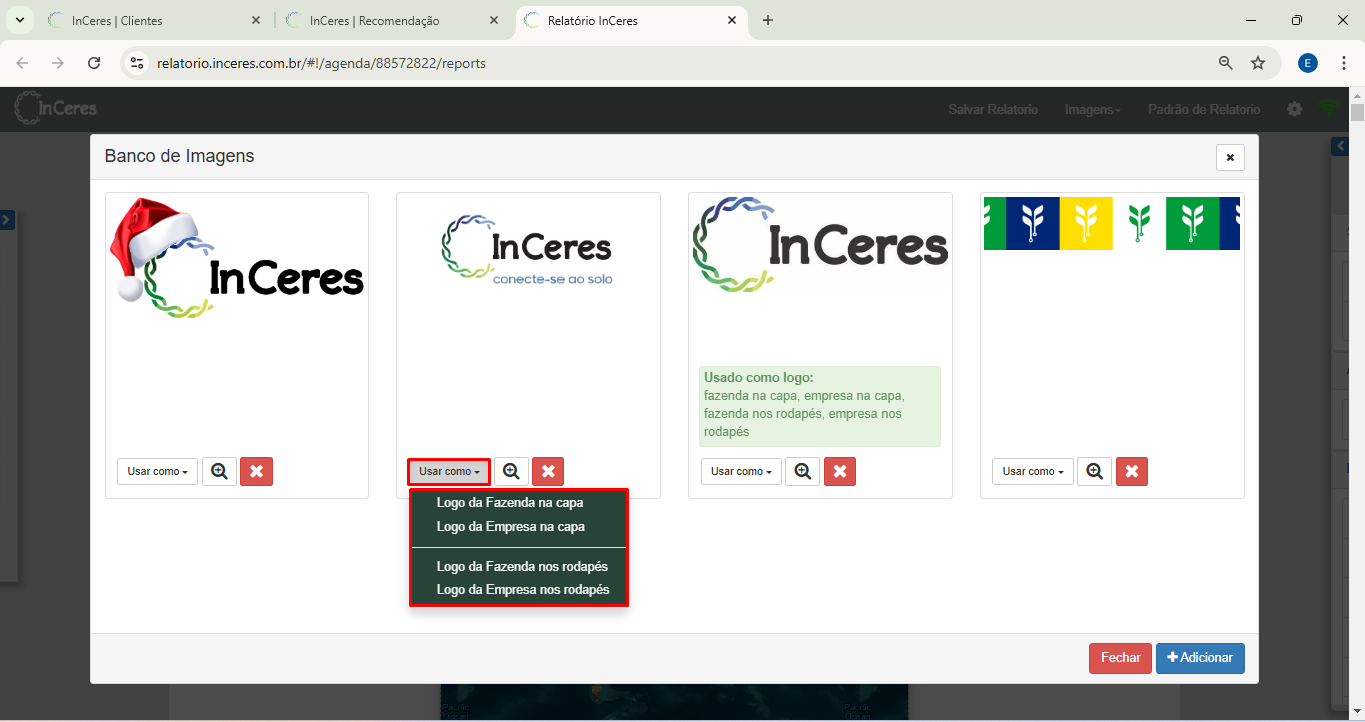Delete the 'conecte-se ao solo' logo image
Image resolution: width=1365 pixels, height=722 pixels.
coord(548,471)
